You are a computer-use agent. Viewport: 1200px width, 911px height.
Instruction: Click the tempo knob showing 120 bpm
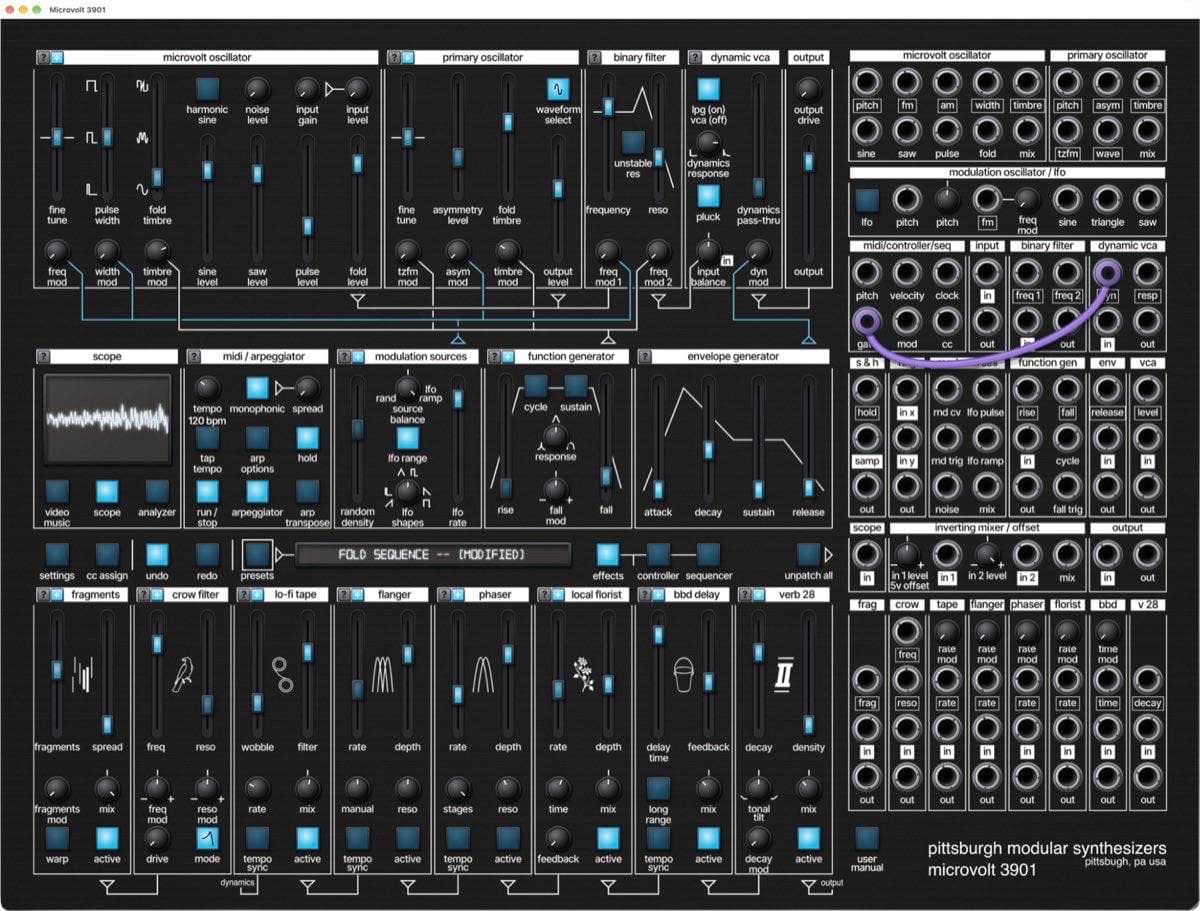pos(207,389)
